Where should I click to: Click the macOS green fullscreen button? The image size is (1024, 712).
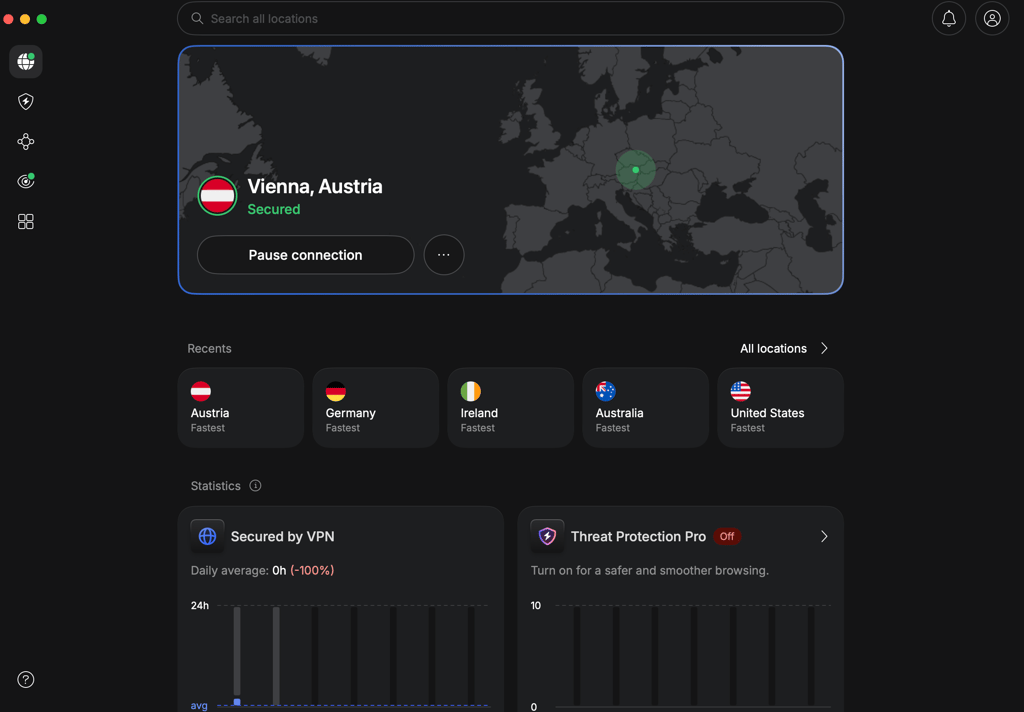click(42, 19)
